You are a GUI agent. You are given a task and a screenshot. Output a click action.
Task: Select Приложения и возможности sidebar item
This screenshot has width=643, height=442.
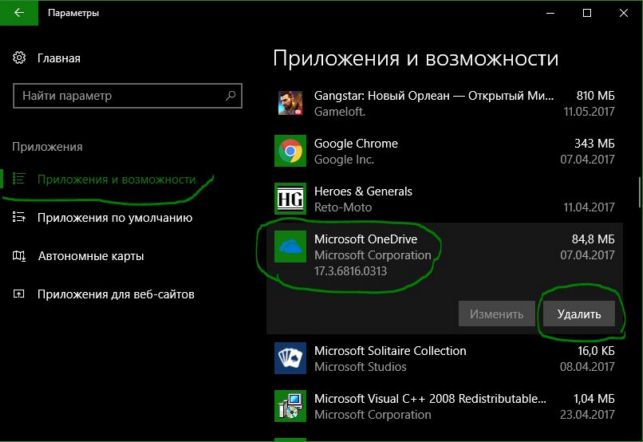[x=116, y=180]
